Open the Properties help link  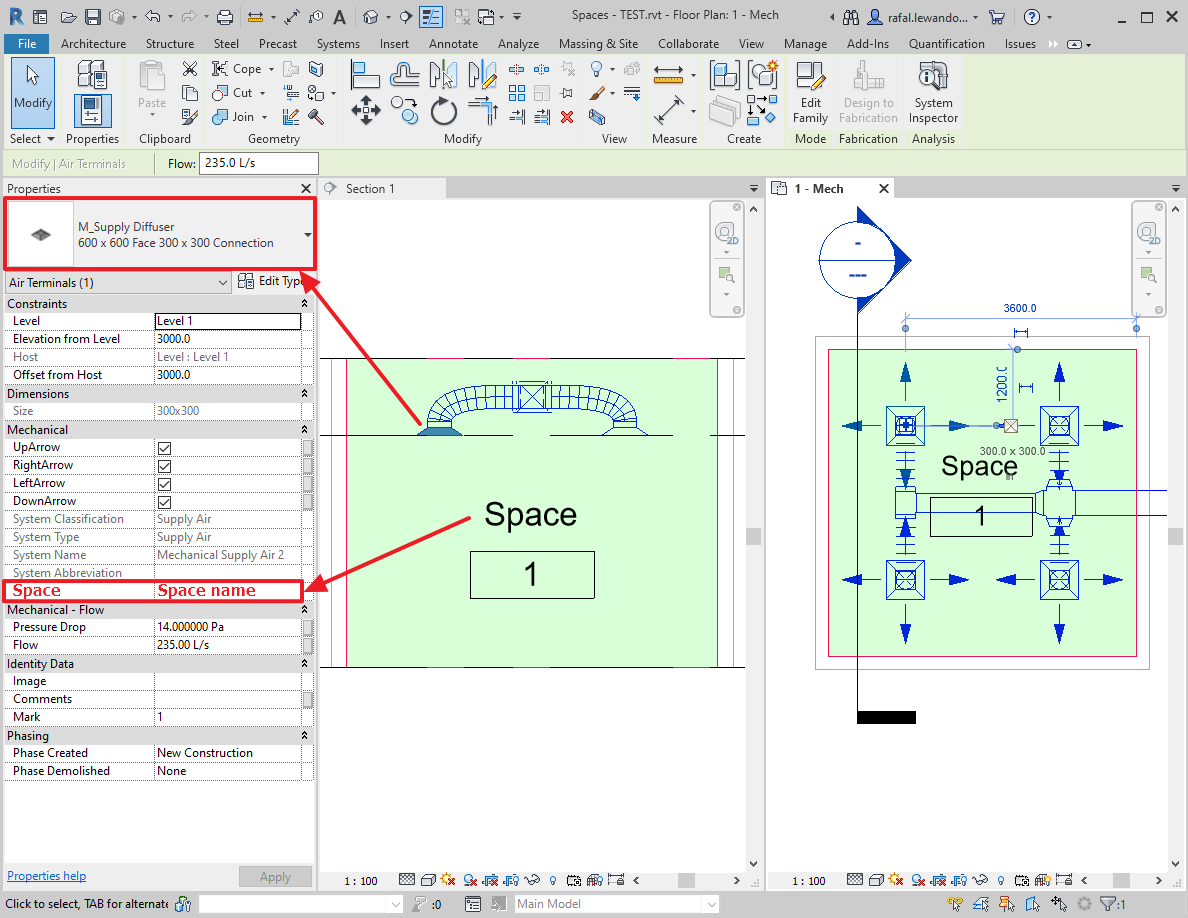coord(46,876)
